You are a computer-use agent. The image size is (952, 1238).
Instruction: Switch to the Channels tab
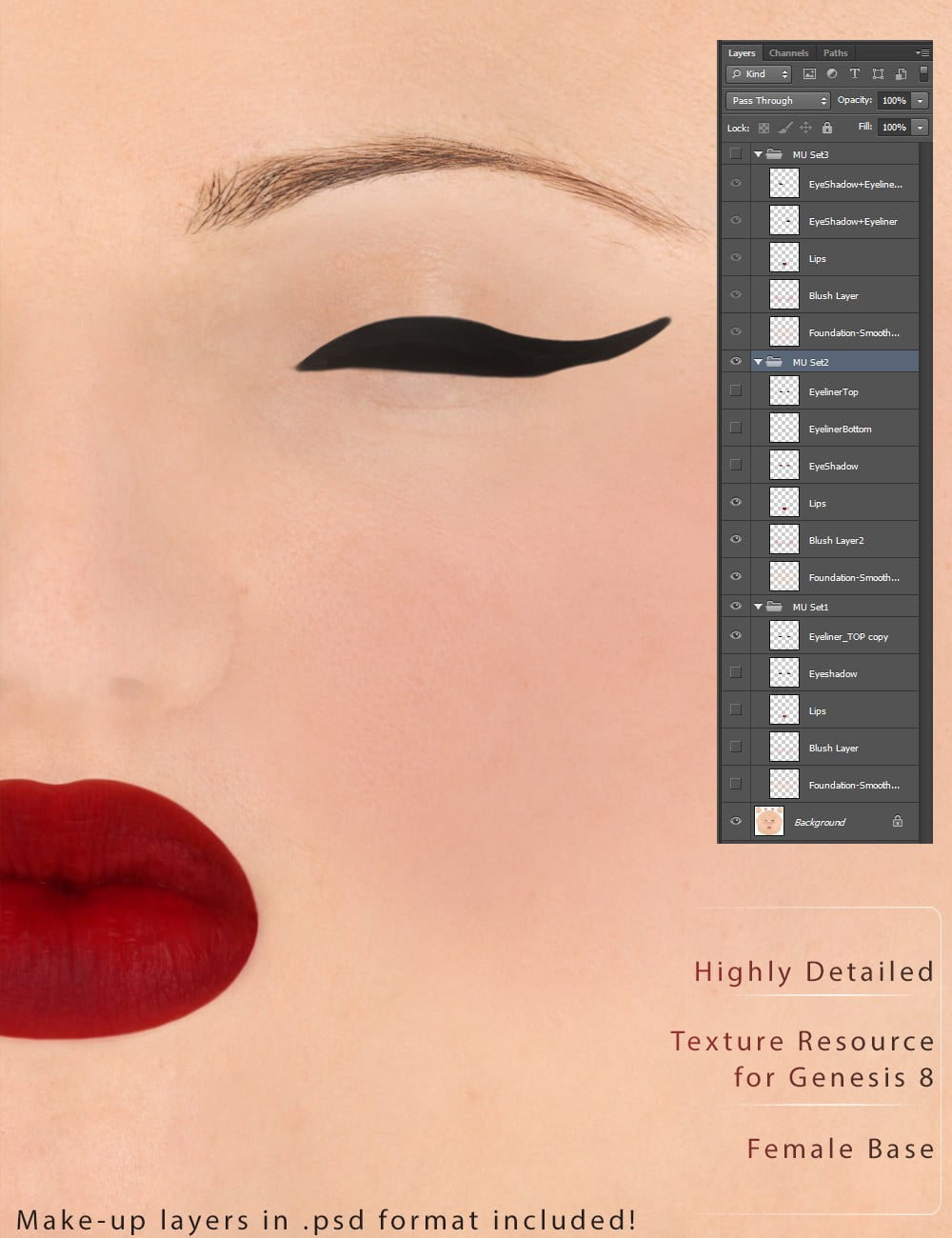(x=789, y=53)
